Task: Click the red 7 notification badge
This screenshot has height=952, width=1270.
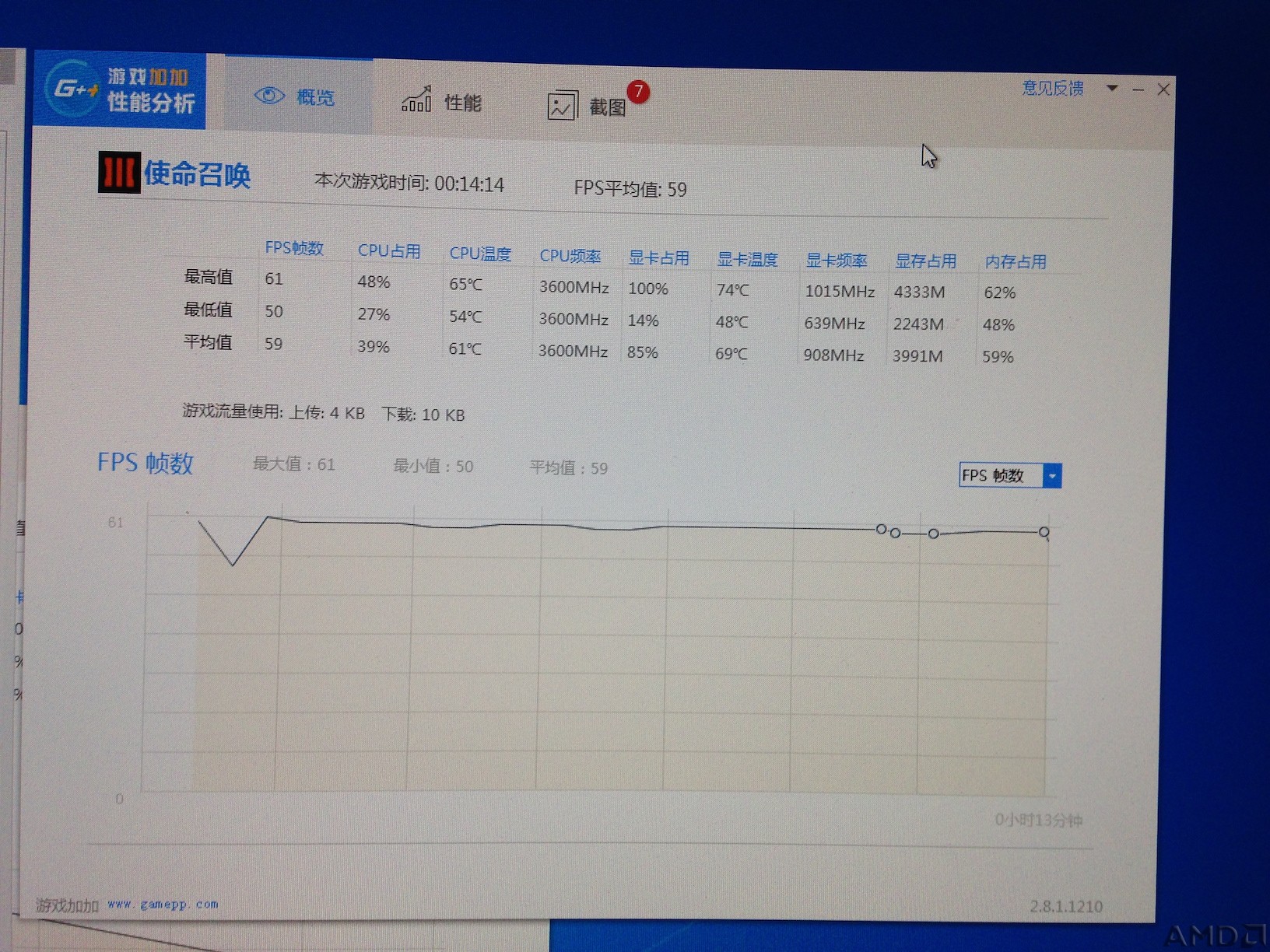Action: coord(638,92)
